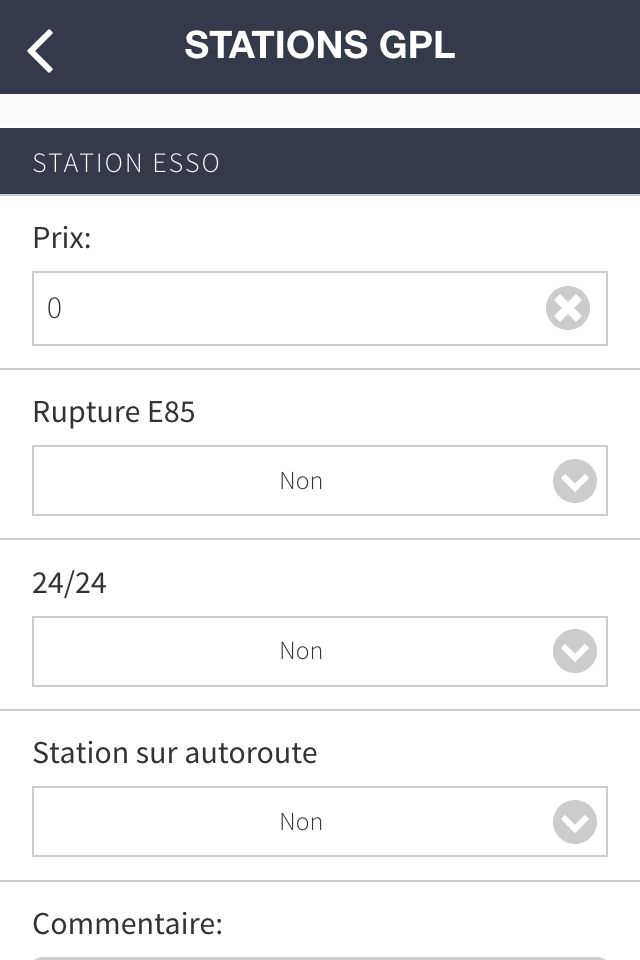
Task: Go back with the header arrow
Action: pyautogui.click(x=40, y=51)
